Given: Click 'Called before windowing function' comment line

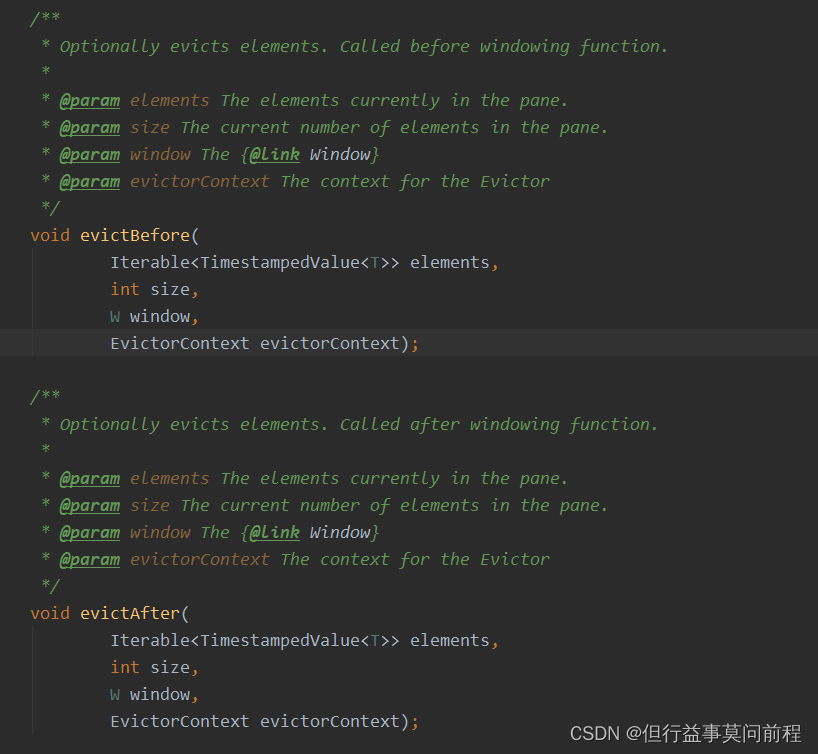Looking at the screenshot, I should click(x=504, y=46).
